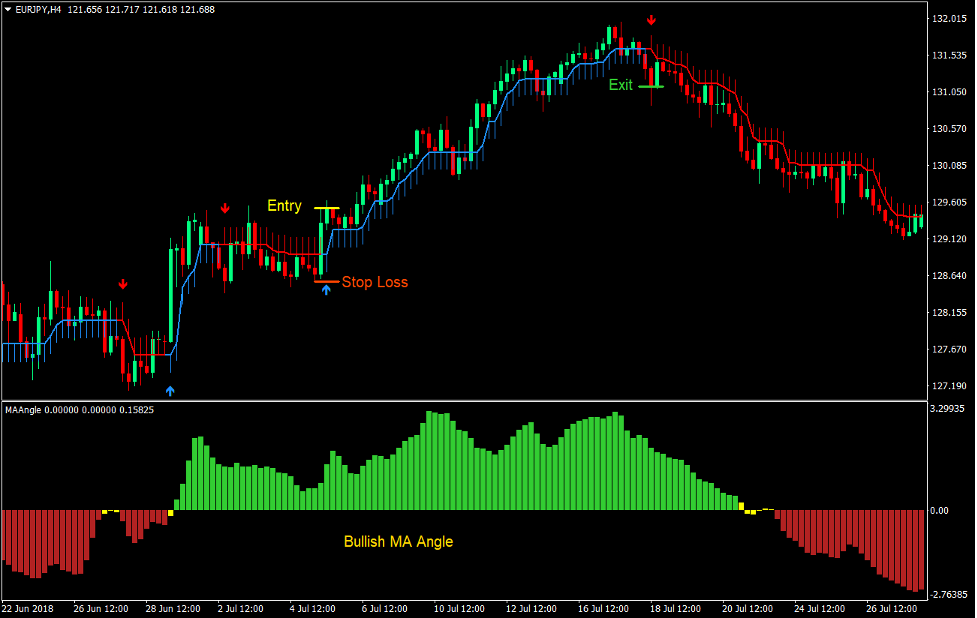The width and height of the screenshot is (977, 618).
Task: Click the red down arrow above Exit
Action: [x=651, y=20]
